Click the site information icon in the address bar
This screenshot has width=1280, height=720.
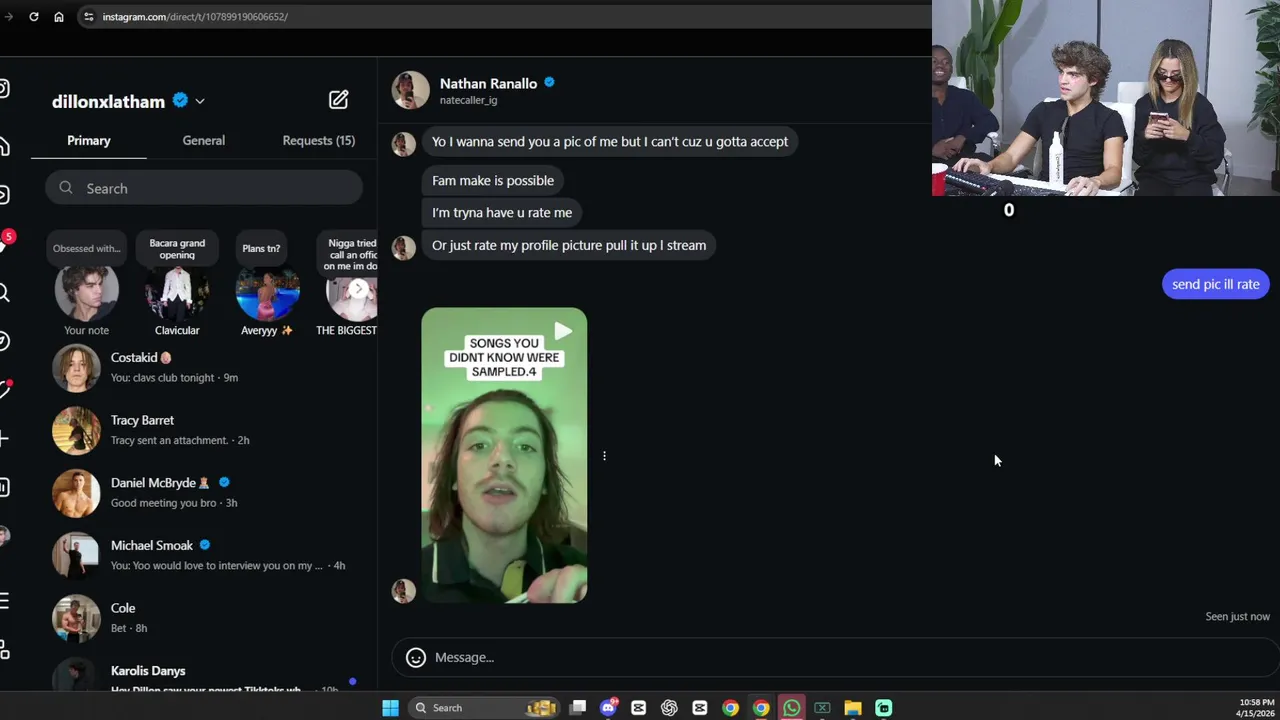88,17
